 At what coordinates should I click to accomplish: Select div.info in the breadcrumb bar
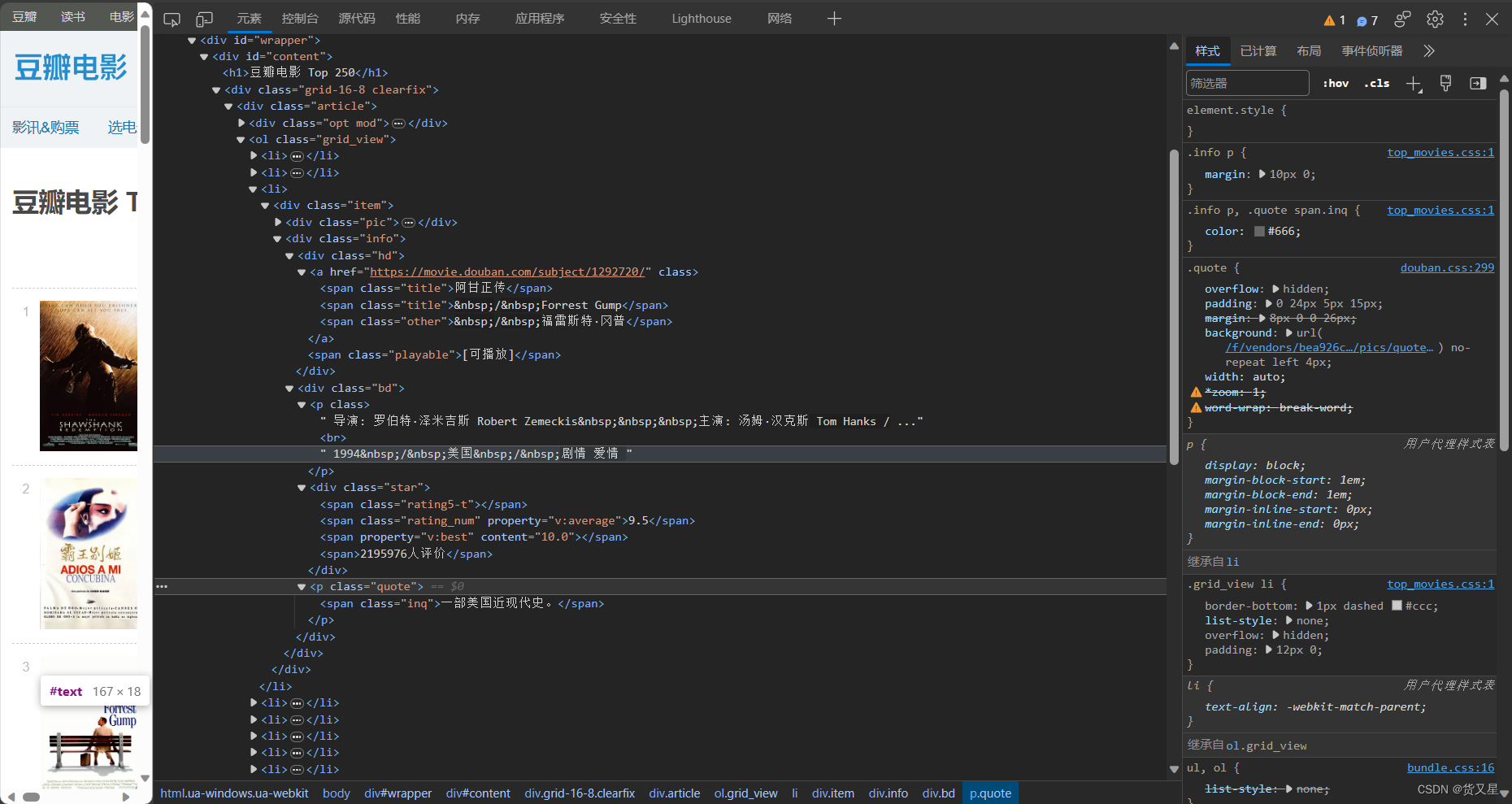[x=888, y=793]
